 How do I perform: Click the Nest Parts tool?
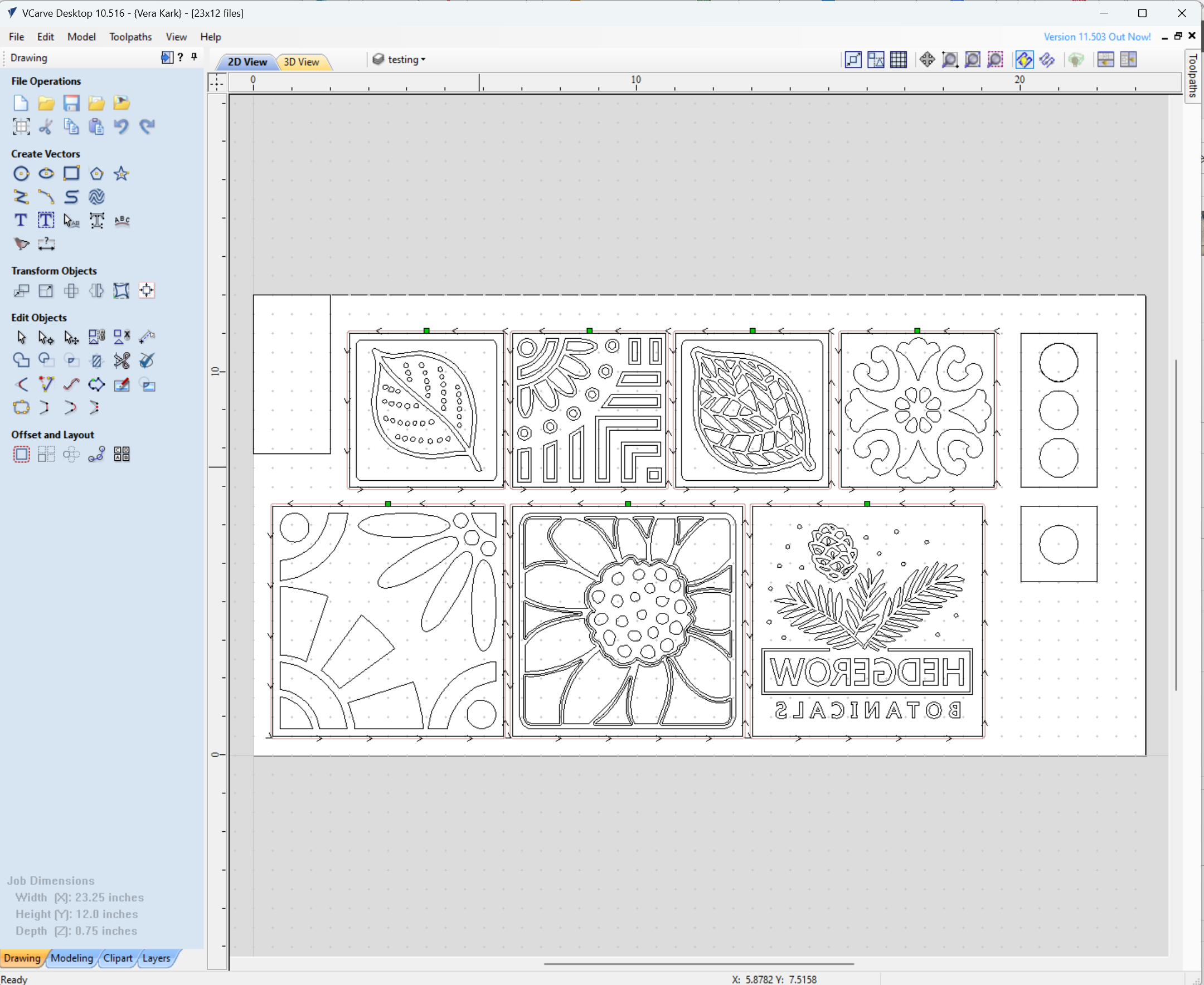click(122, 454)
